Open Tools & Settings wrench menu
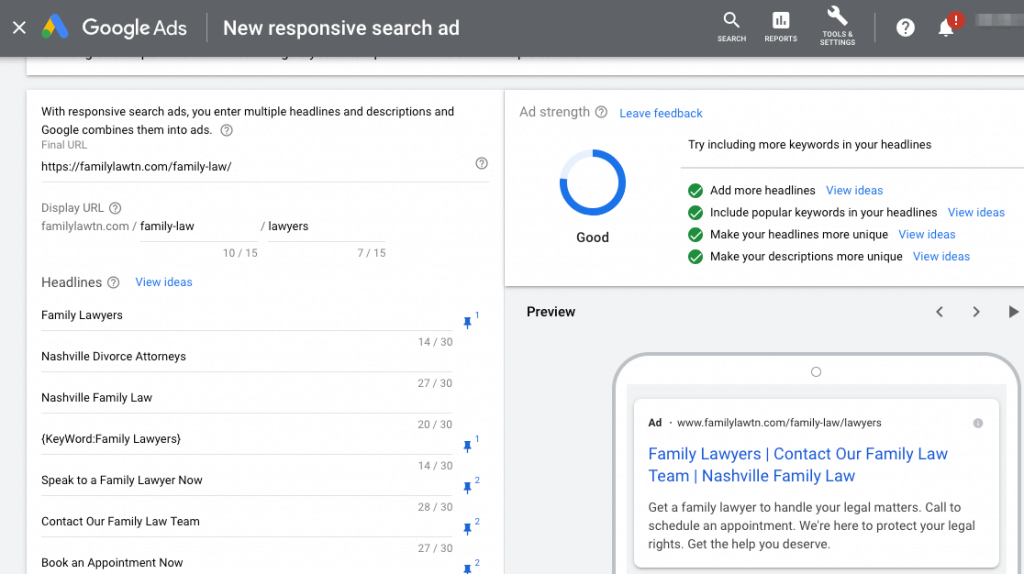Viewport: 1024px width, 574px height. click(837, 26)
